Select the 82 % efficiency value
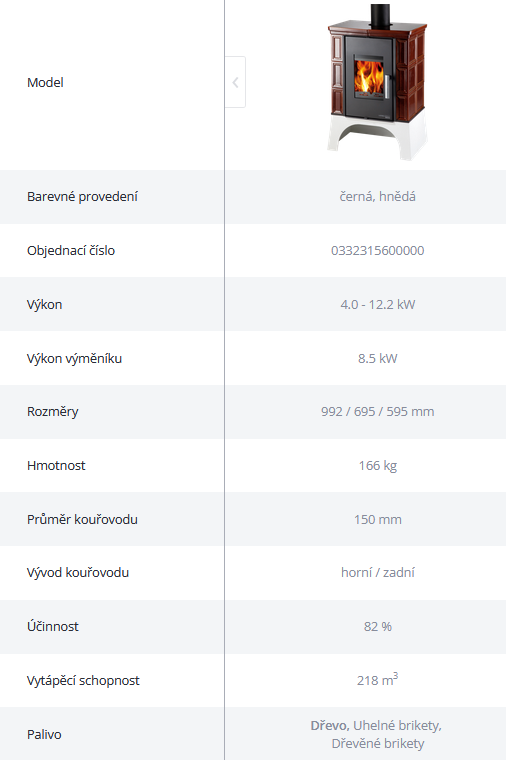 (x=378, y=626)
